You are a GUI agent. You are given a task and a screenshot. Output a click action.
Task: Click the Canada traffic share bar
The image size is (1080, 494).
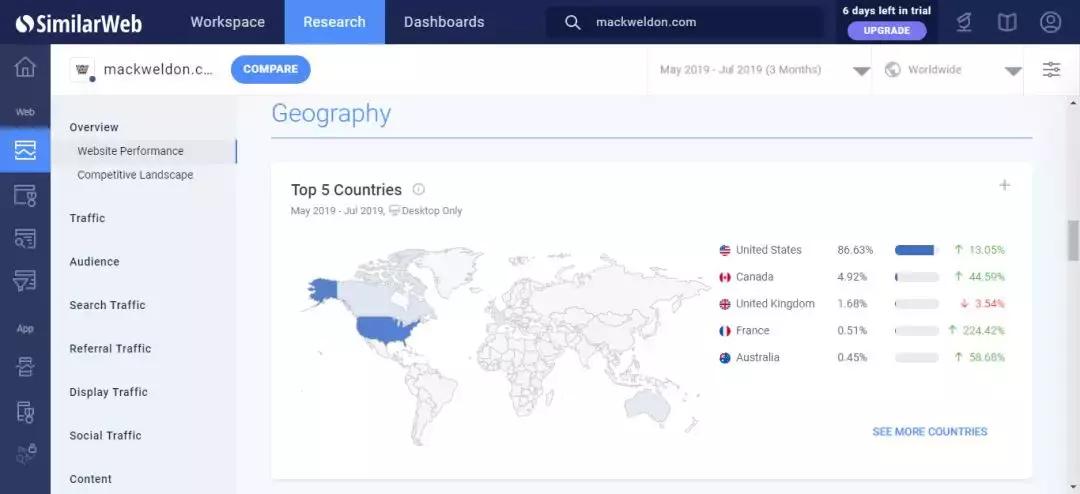(x=917, y=277)
